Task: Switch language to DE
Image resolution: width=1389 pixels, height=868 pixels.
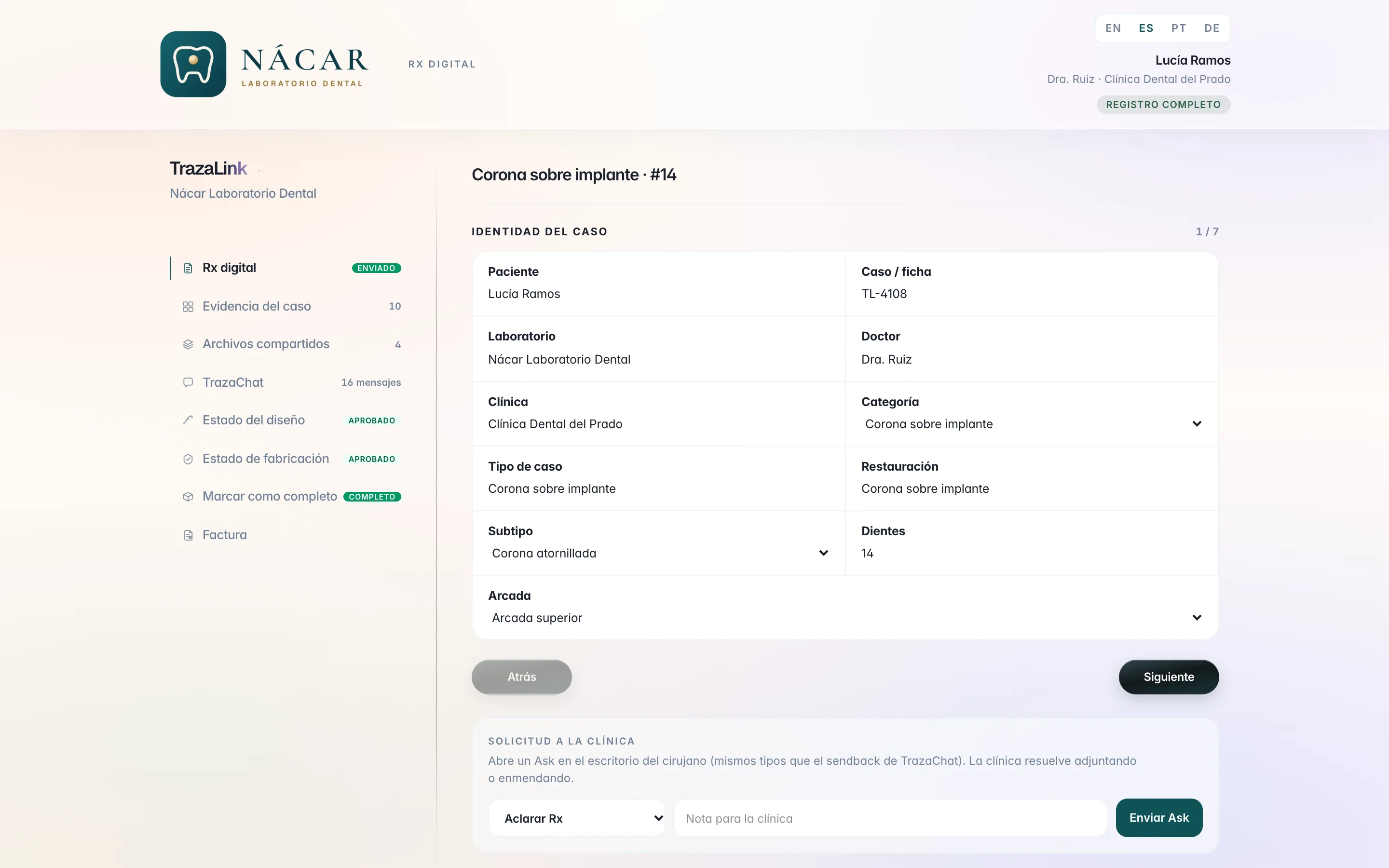Action: point(1212,28)
